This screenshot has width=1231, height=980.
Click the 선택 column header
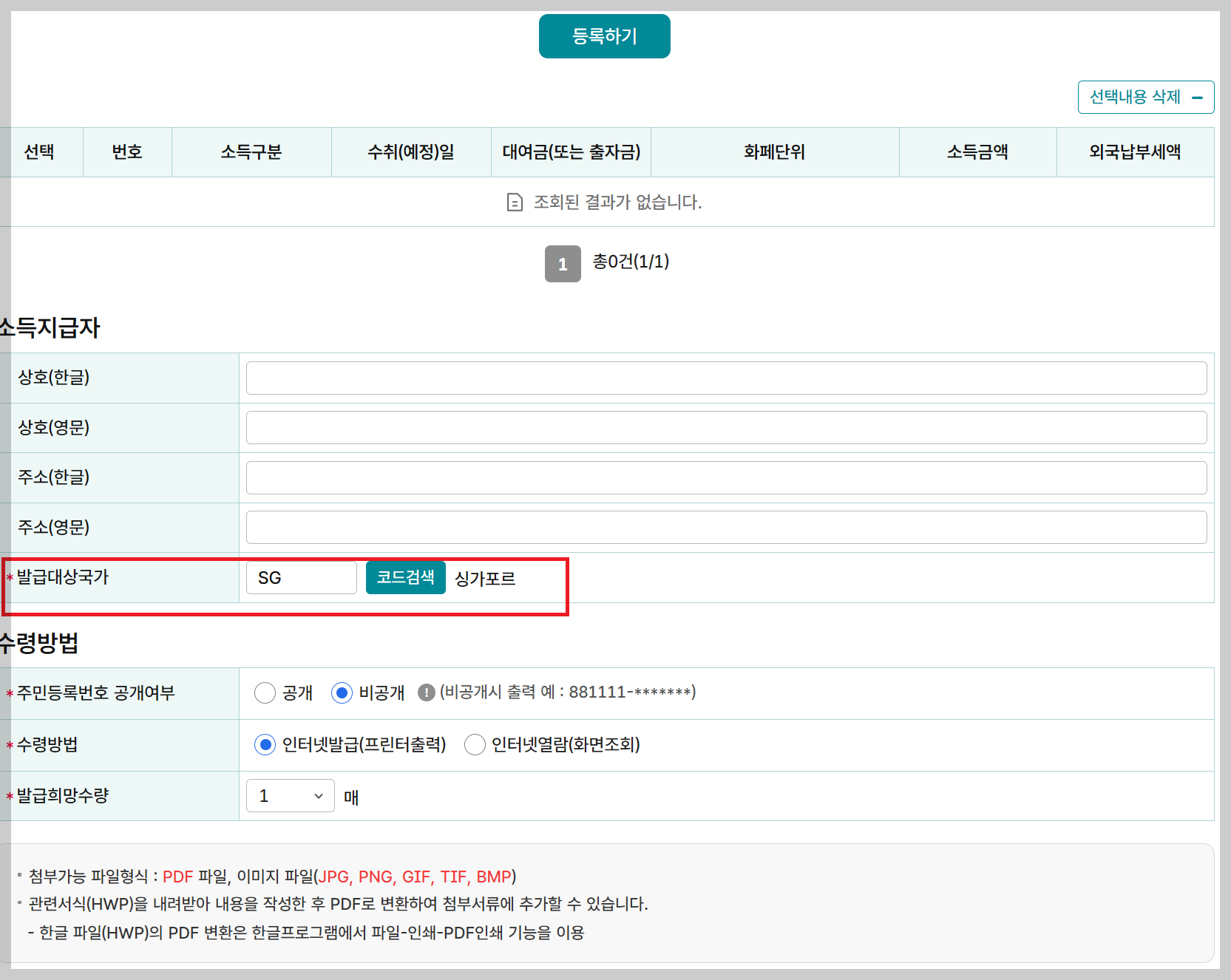41,152
